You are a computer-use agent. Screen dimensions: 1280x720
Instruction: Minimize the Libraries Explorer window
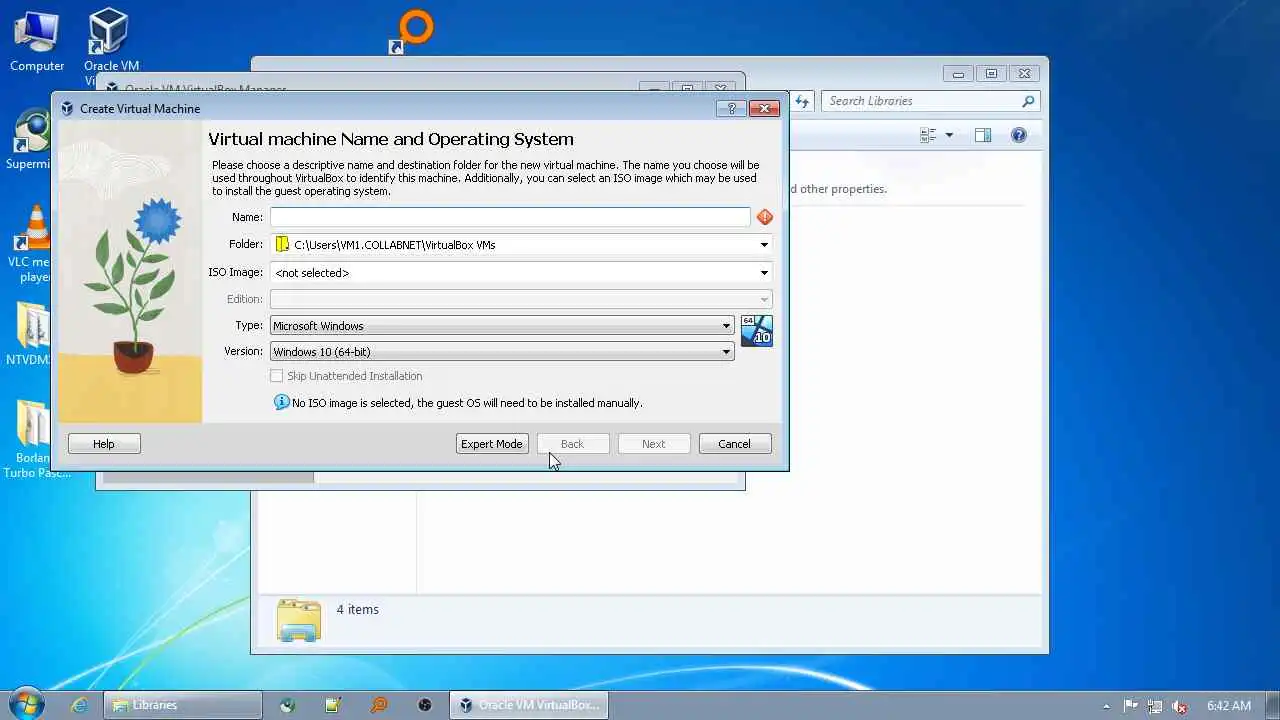tap(958, 74)
